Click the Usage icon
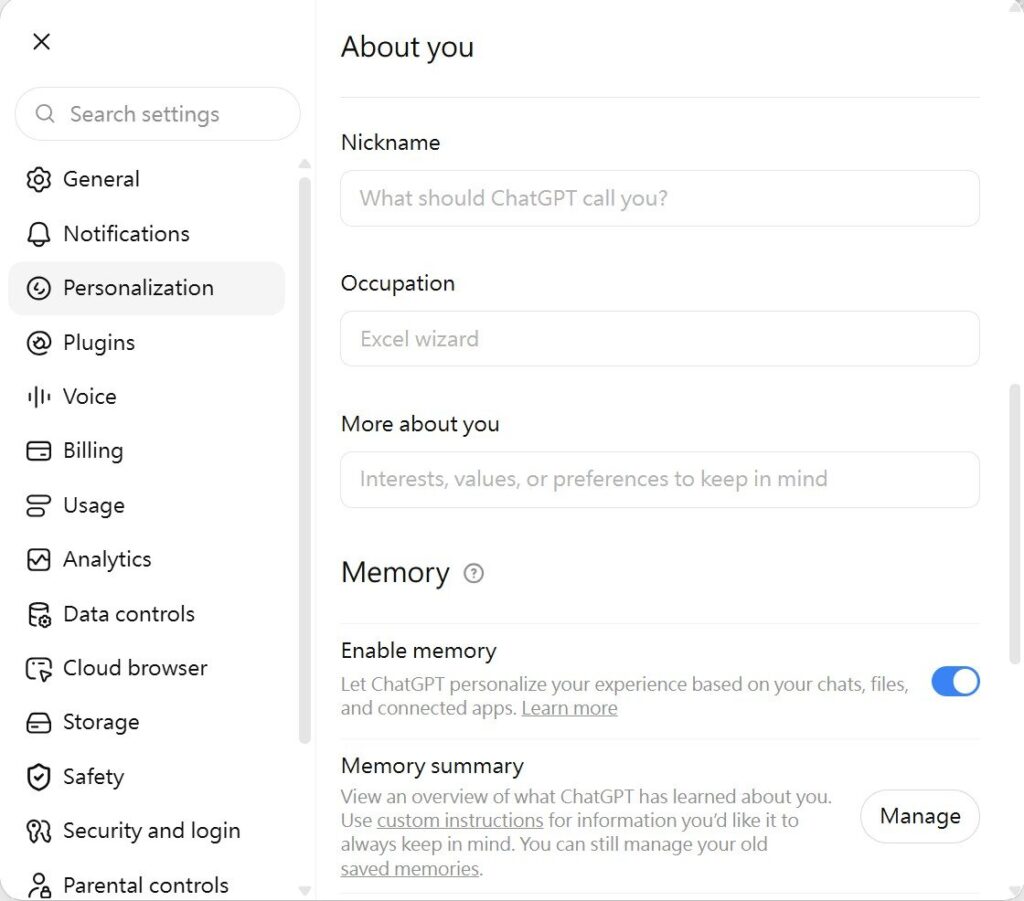Image resolution: width=1024 pixels, height=901 pixels. click(39, 505)
